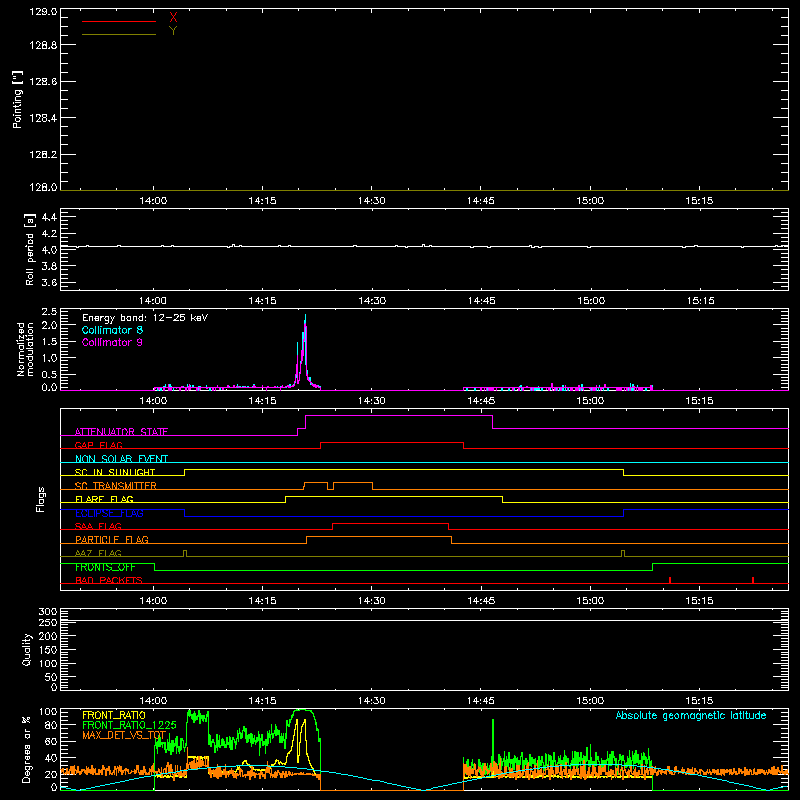Click the SC_IN_SUNLIGHT flag label
This screenshot has width=800, height=800.
click(115, 472)
